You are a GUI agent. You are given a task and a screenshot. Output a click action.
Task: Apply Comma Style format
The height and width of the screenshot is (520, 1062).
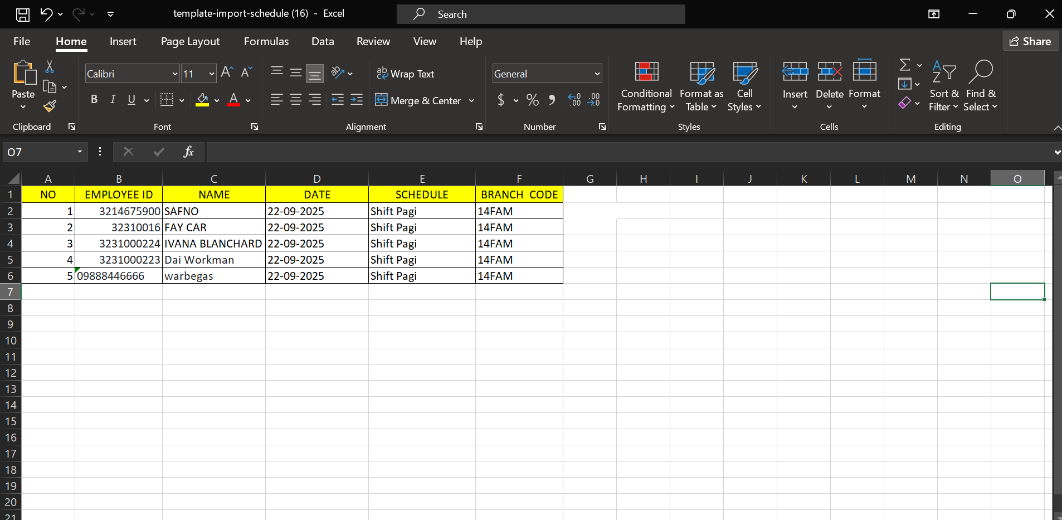[551, 100]
